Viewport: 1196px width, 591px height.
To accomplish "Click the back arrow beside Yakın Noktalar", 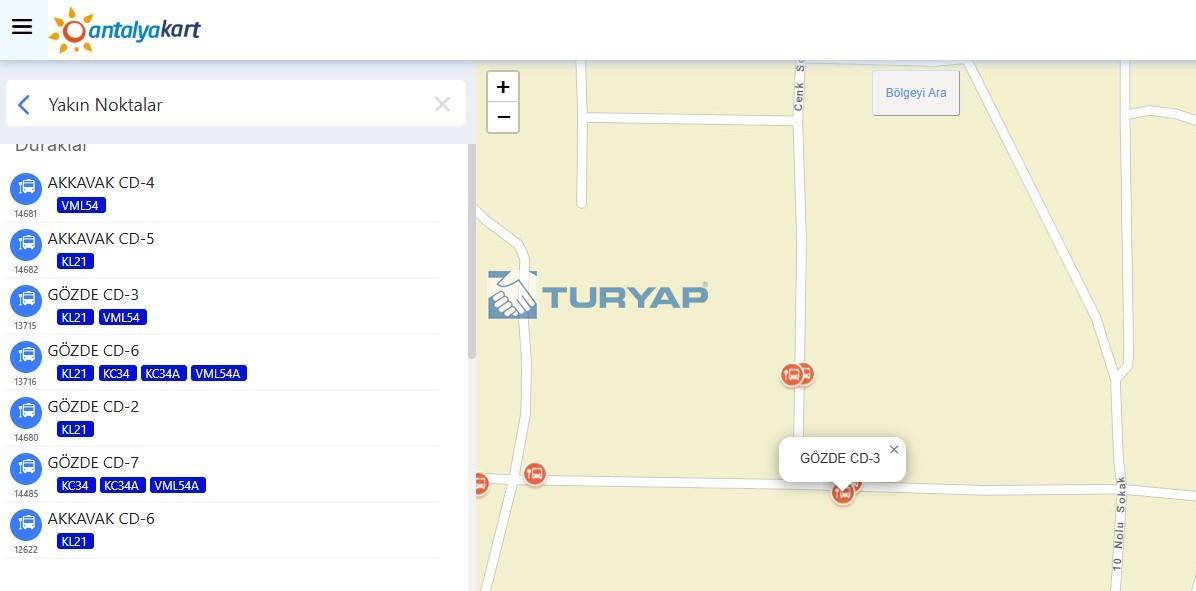I will (x=24, y=104).
